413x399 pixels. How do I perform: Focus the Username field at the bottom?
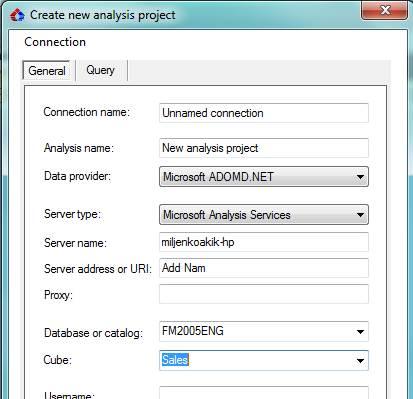coord(264,393)
